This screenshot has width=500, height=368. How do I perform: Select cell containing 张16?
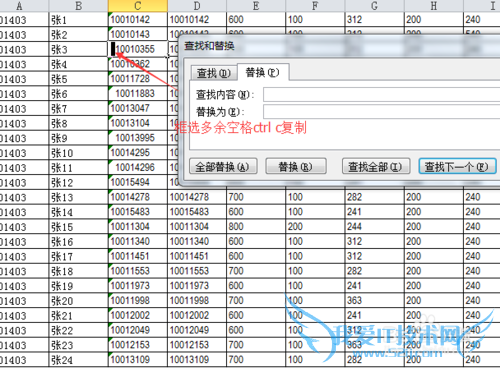[x=78, y=242]
